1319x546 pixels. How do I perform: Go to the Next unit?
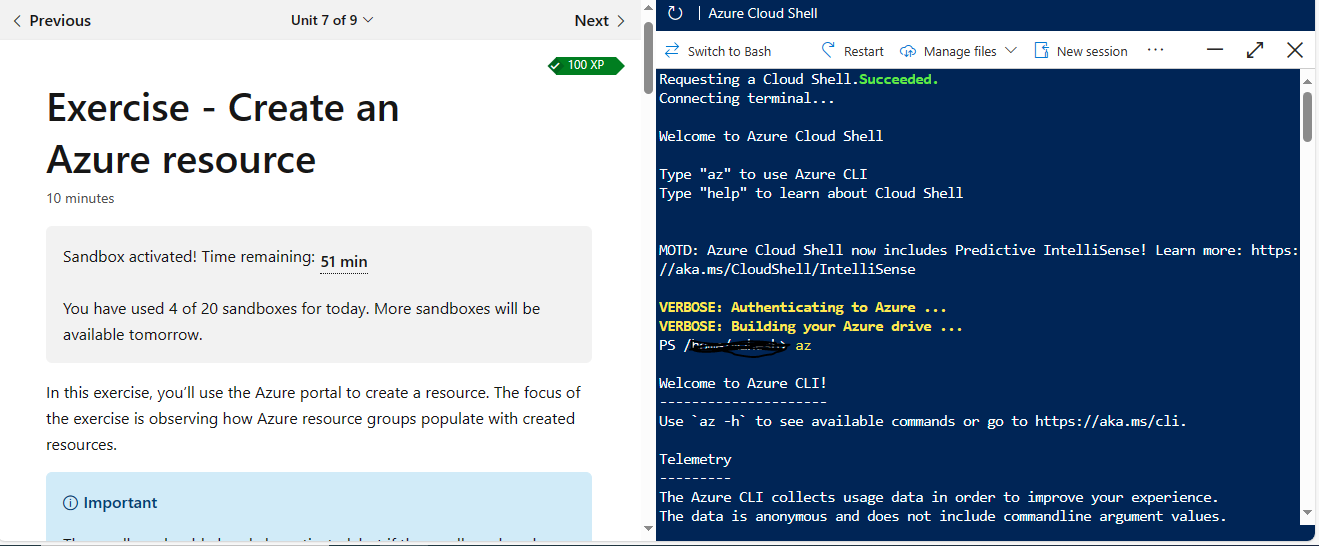click(x=600, y=20)
